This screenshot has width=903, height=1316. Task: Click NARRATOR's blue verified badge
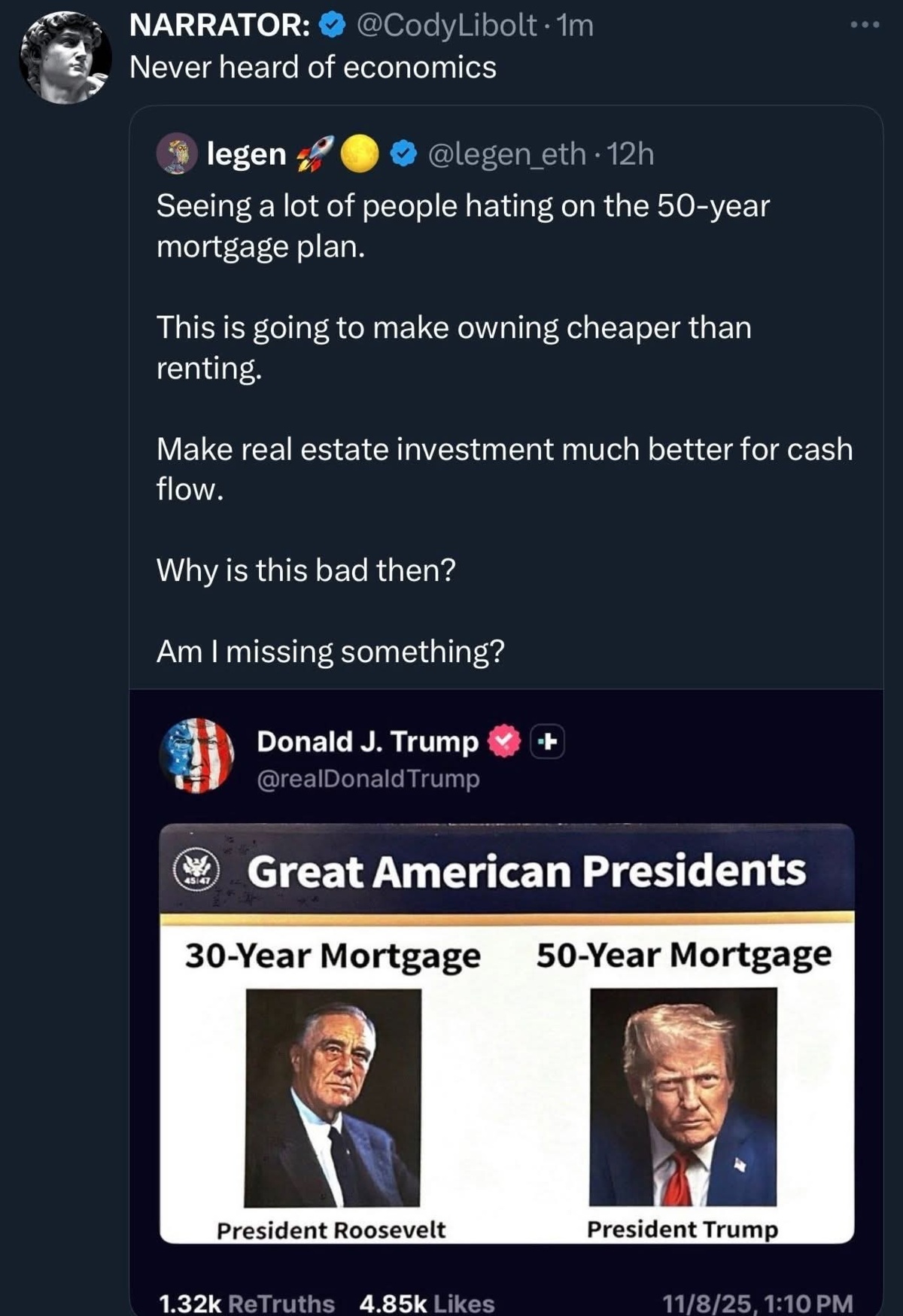click(332, 26)
